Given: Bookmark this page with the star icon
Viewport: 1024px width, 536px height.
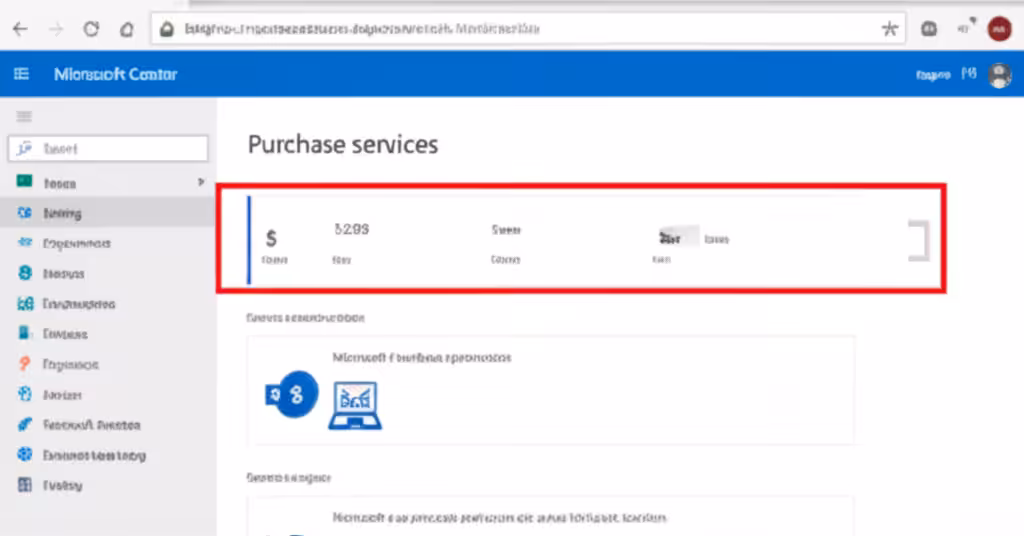Looking at the screenshot, I should pos(889,29).
